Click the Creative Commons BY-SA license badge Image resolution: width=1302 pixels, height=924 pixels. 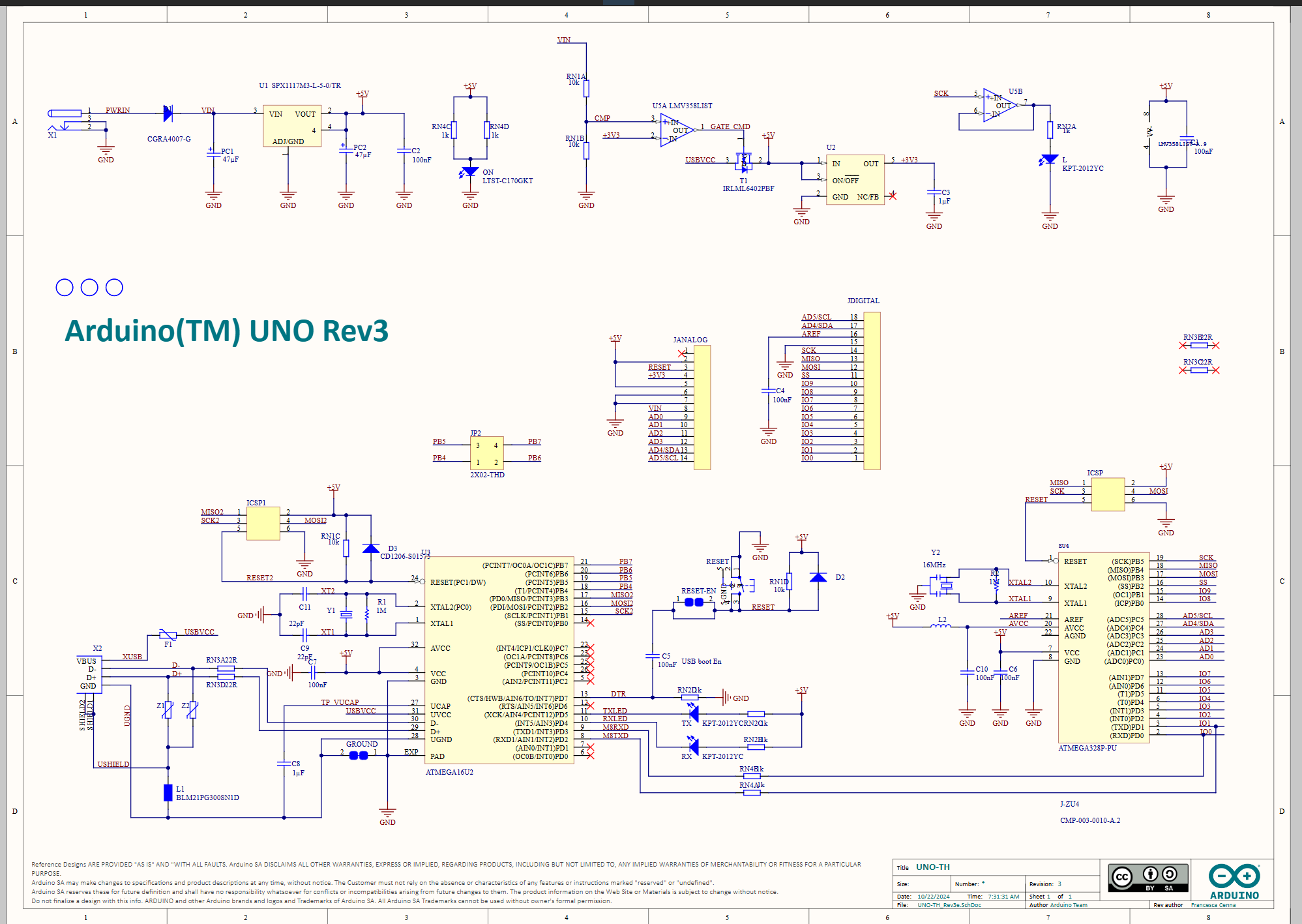pos(1149,879)
